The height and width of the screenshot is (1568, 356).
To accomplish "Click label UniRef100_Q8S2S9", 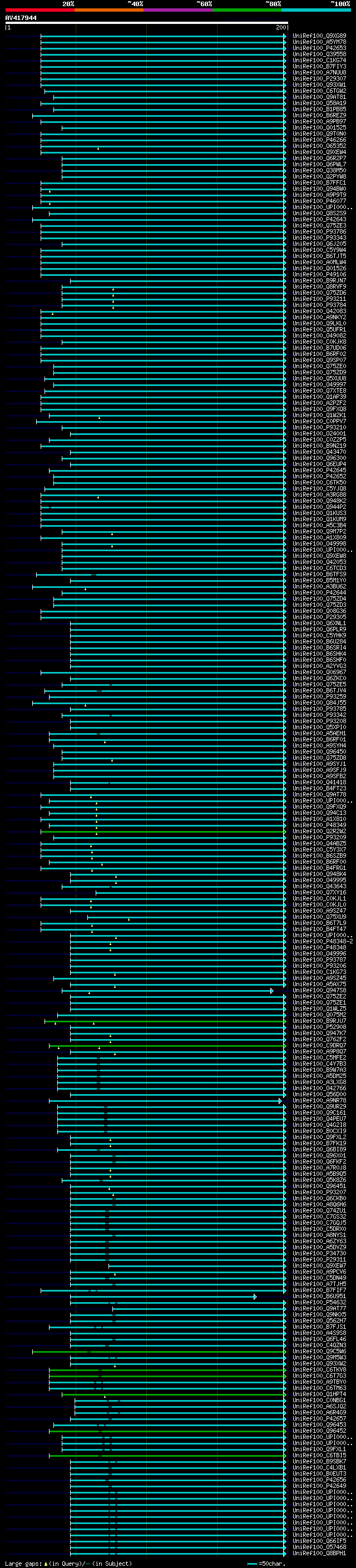I will [319, 213].
